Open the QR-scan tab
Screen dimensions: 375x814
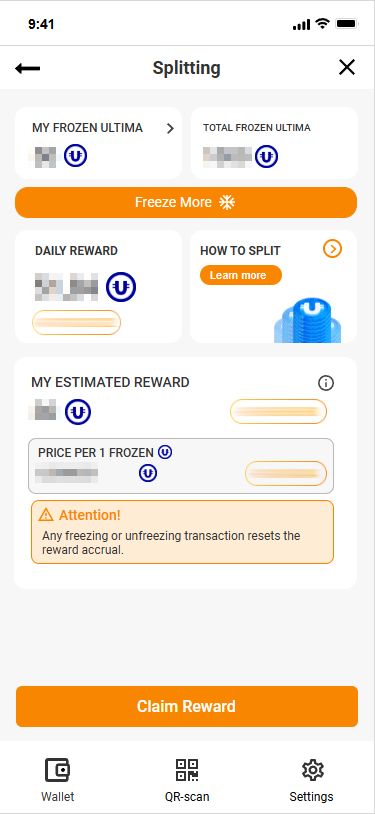tap(187, 780)
